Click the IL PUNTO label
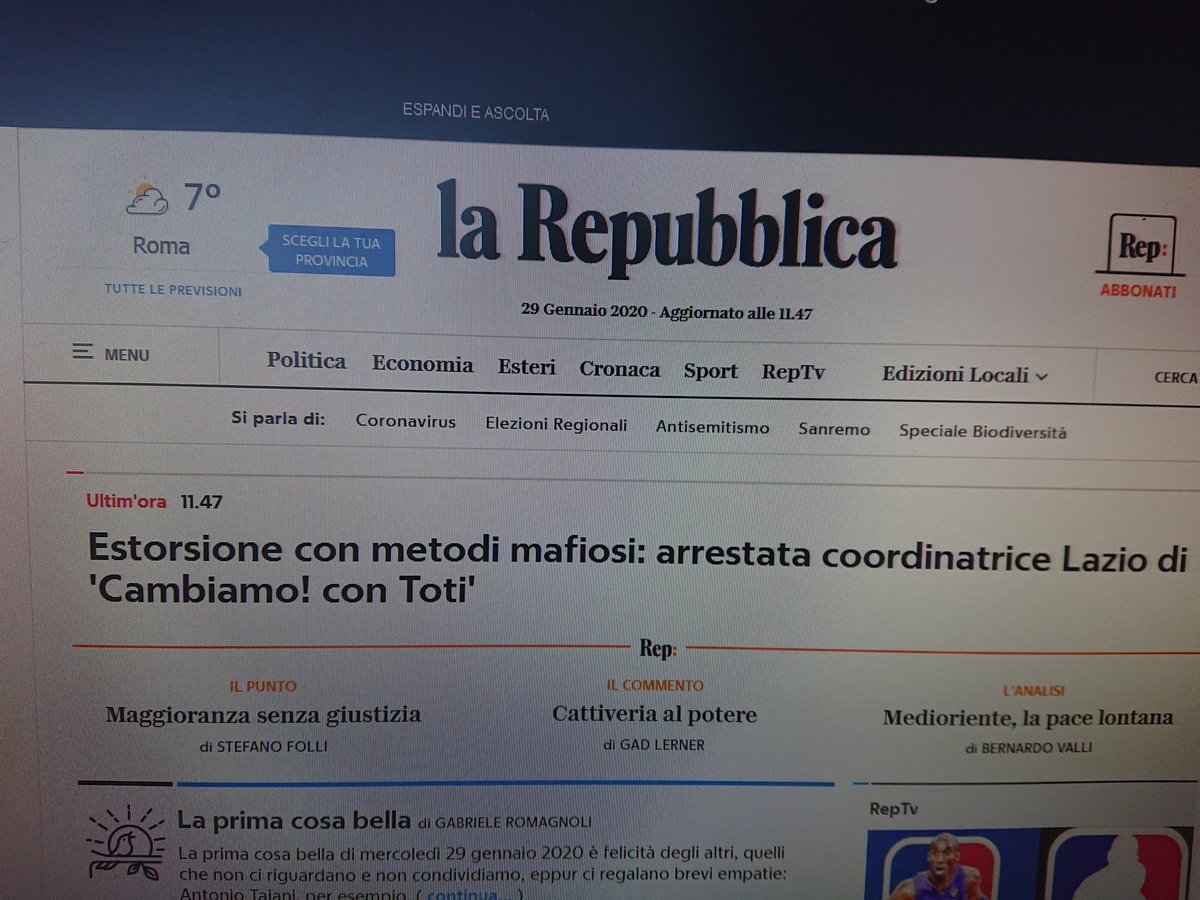 coord(263,687)
